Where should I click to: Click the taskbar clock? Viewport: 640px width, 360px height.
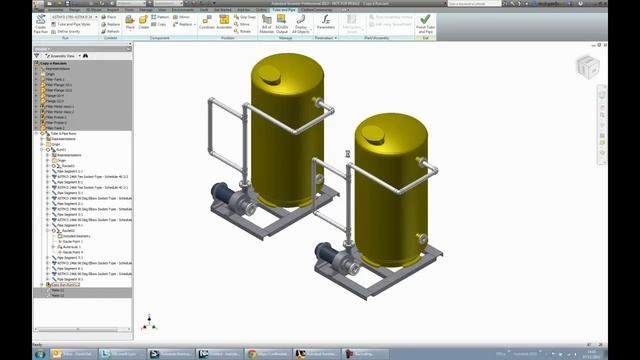coord(591,354)
